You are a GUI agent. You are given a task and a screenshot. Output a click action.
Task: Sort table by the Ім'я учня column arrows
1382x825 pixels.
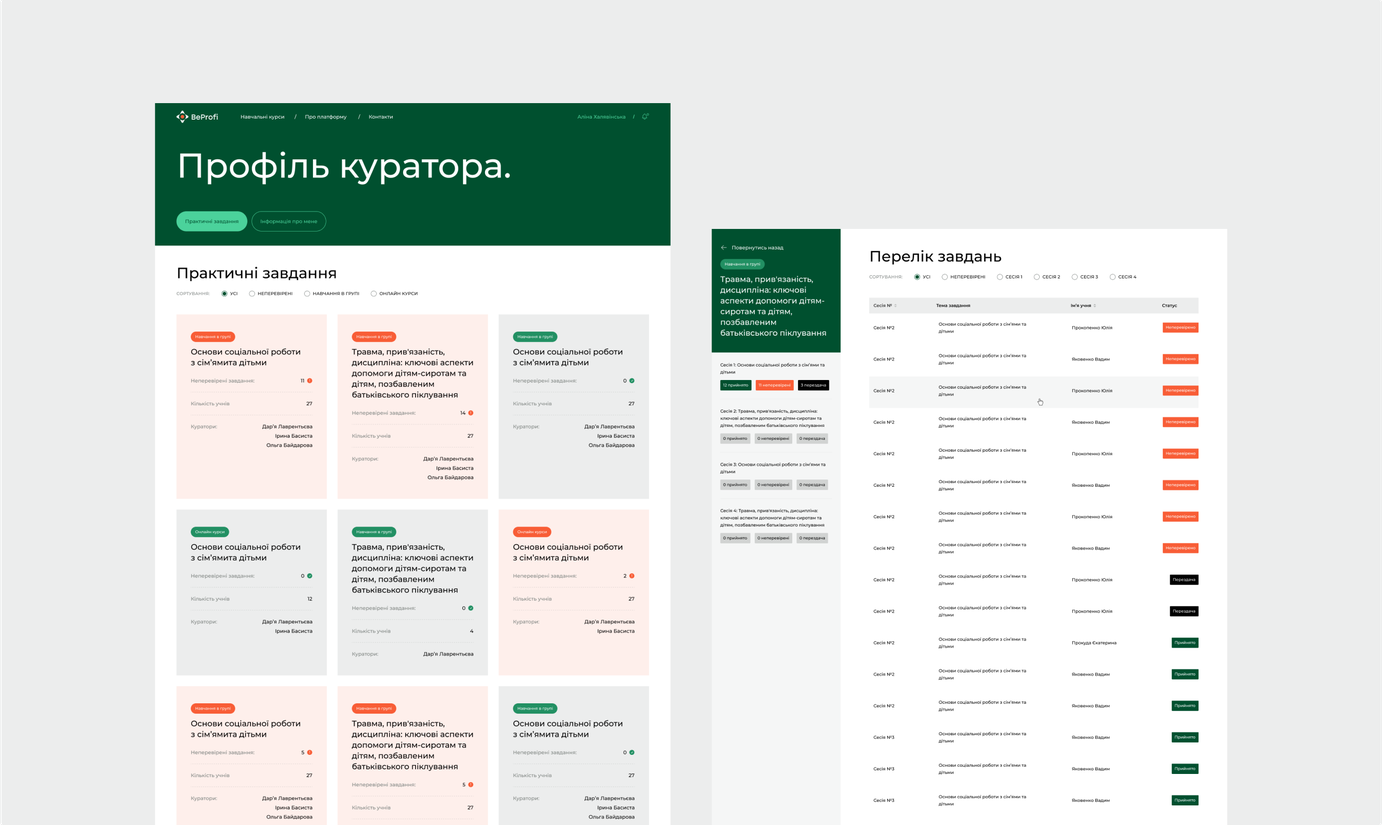coord(1095,306)
